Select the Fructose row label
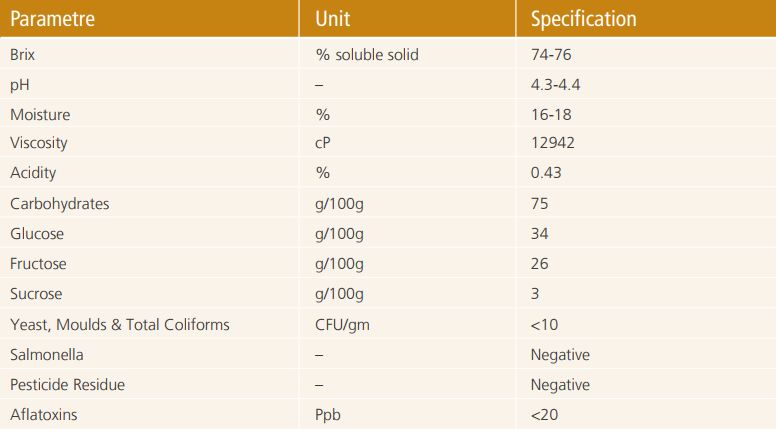Image resolution: width=776 pixels, height=447 pixels. [x=38, y=264]
